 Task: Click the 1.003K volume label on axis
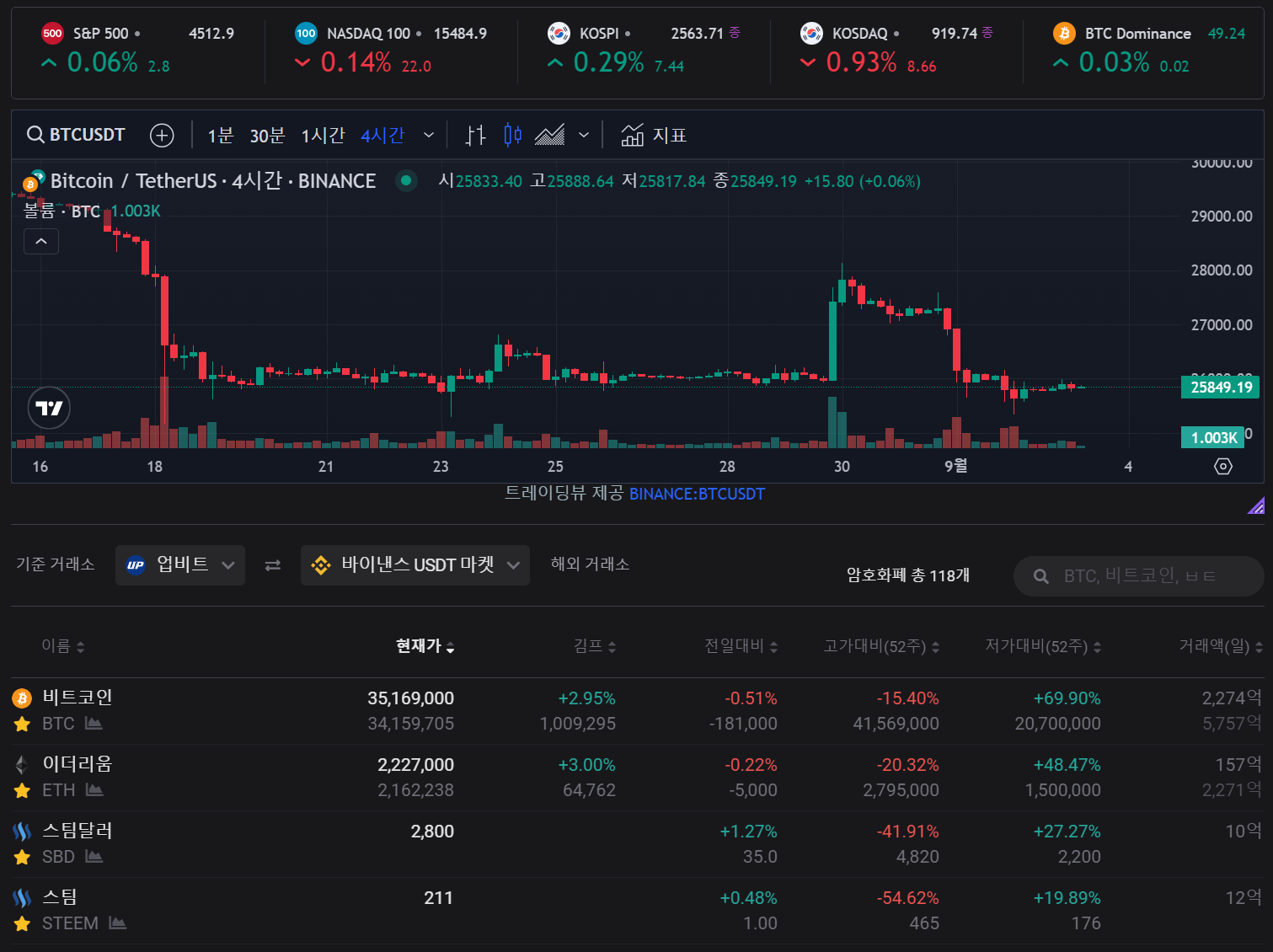1213,437
